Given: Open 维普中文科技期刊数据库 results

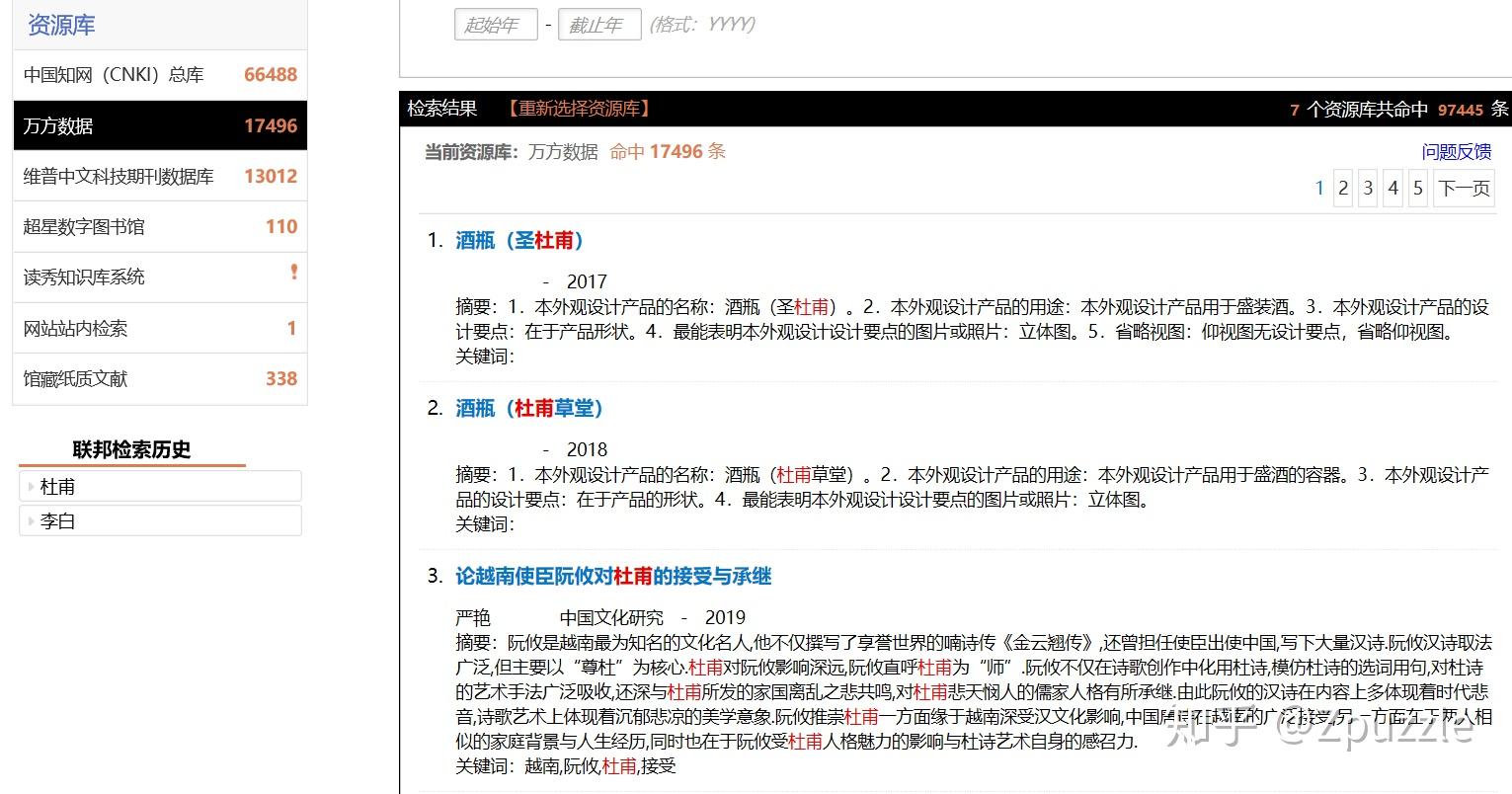Looking at the screenshot, I should [160, 176].
